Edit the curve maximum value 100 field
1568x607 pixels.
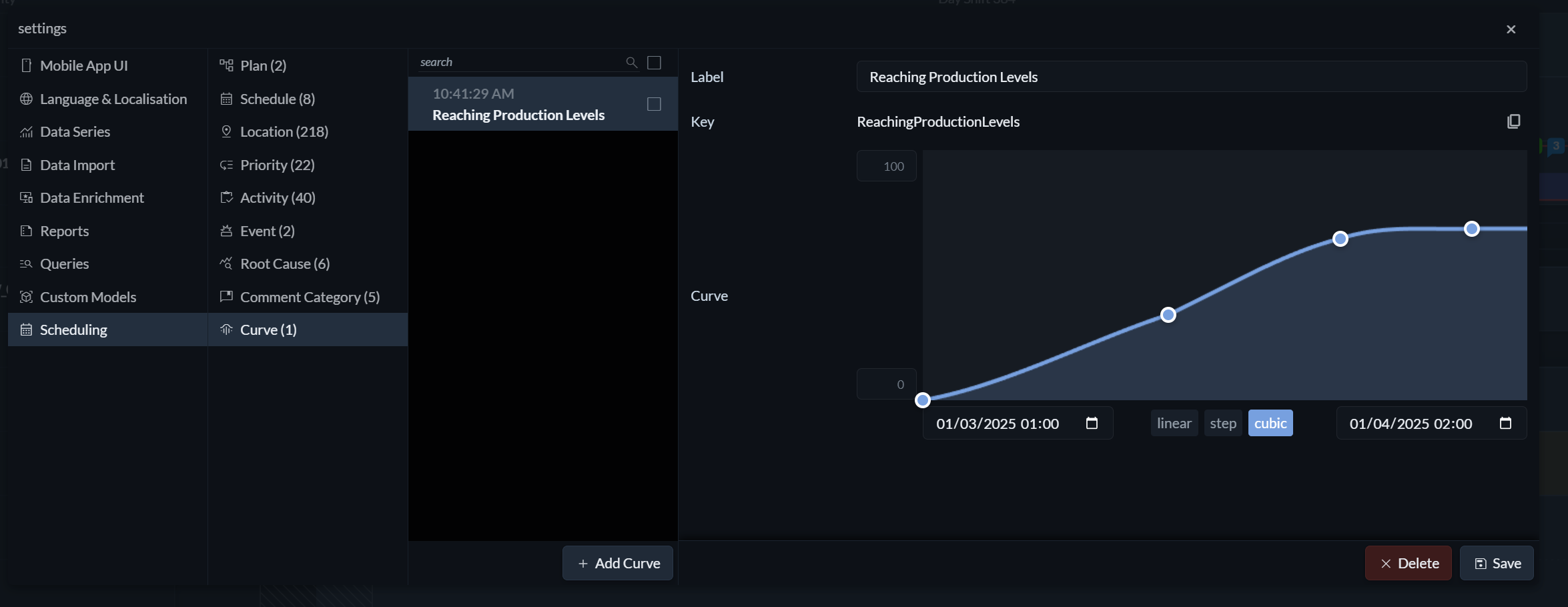pos(887,166)
